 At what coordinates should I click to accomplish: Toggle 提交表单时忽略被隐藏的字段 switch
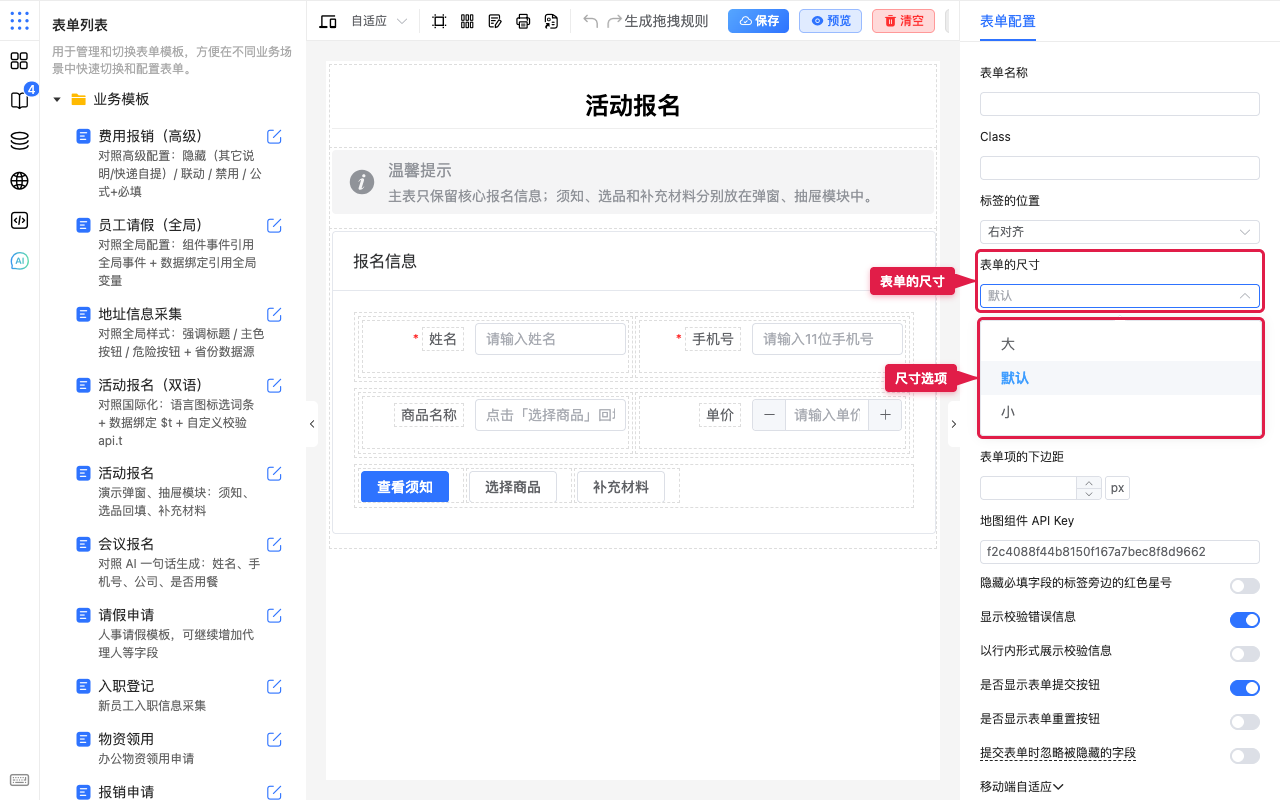click(1244, 756)
